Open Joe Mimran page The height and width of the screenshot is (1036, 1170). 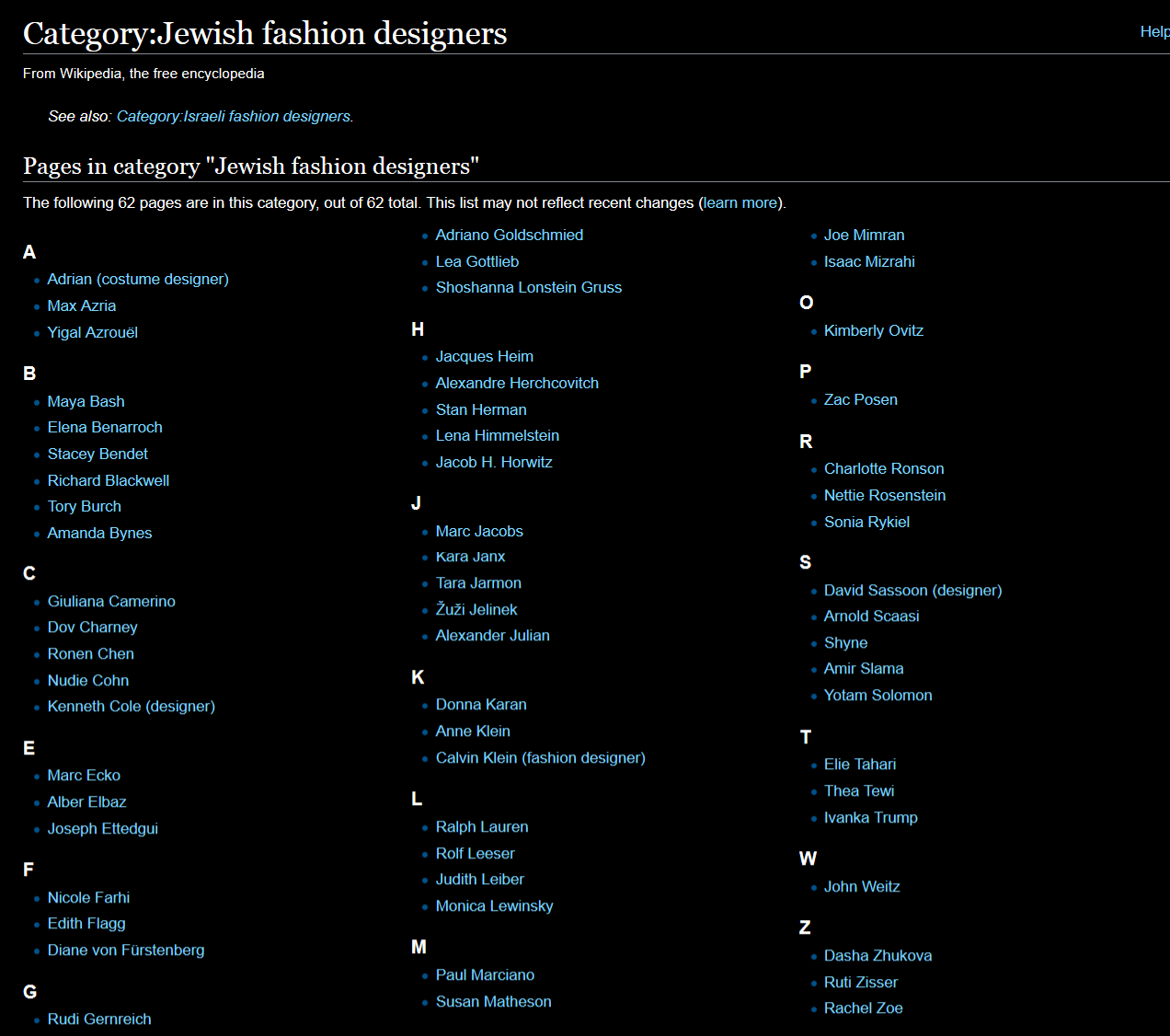pos(865,235)
